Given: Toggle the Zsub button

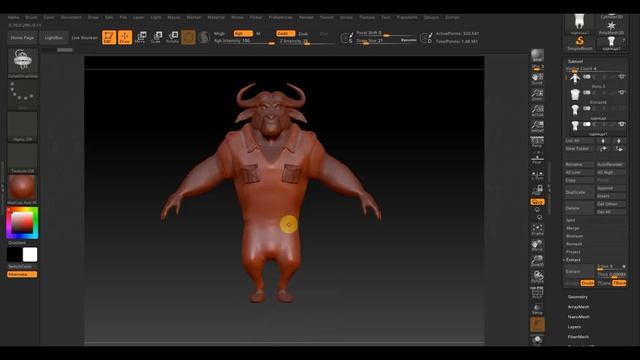Looking at the screenshot, I should [x=303, y=34].
